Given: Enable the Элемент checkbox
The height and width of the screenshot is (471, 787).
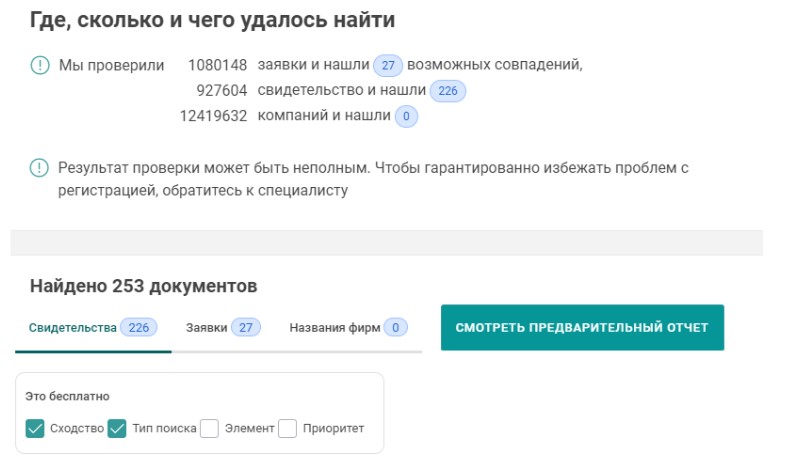Looking at the screenshot, I should click(209, 429).
